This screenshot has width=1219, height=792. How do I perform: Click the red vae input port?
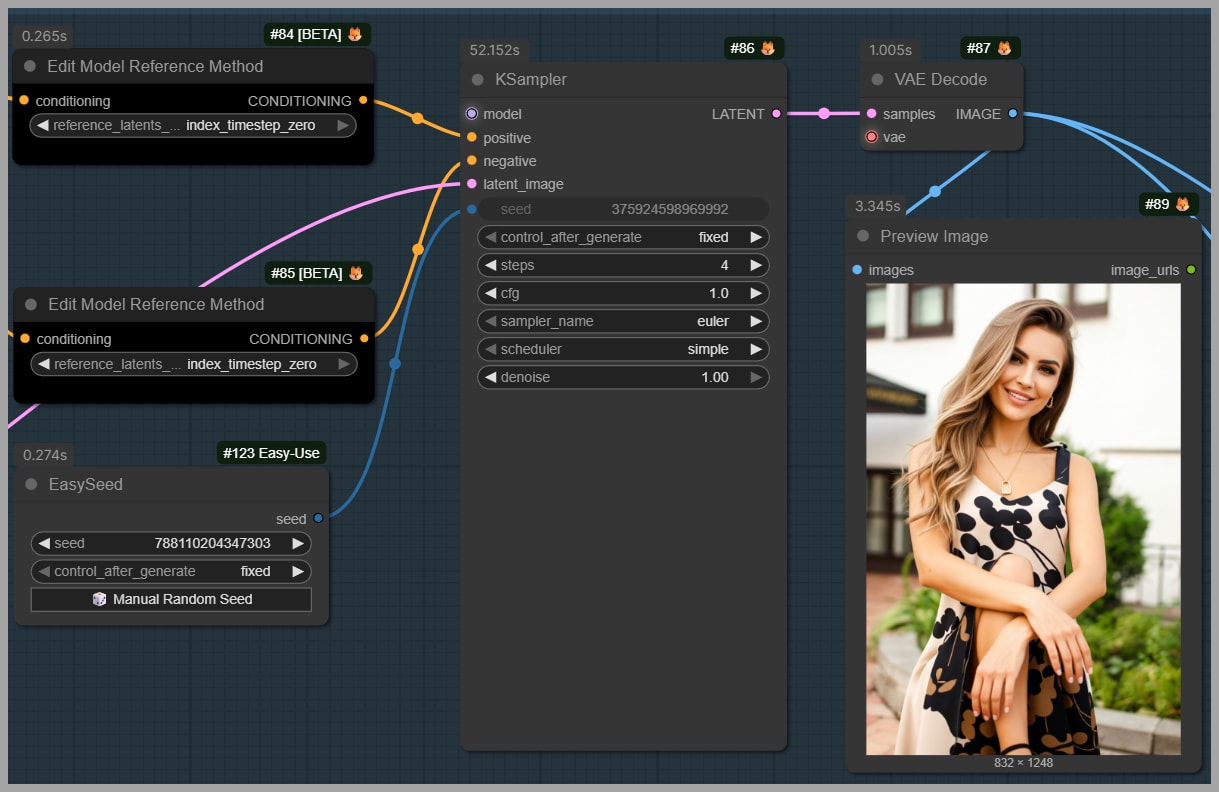coord(871,137)
